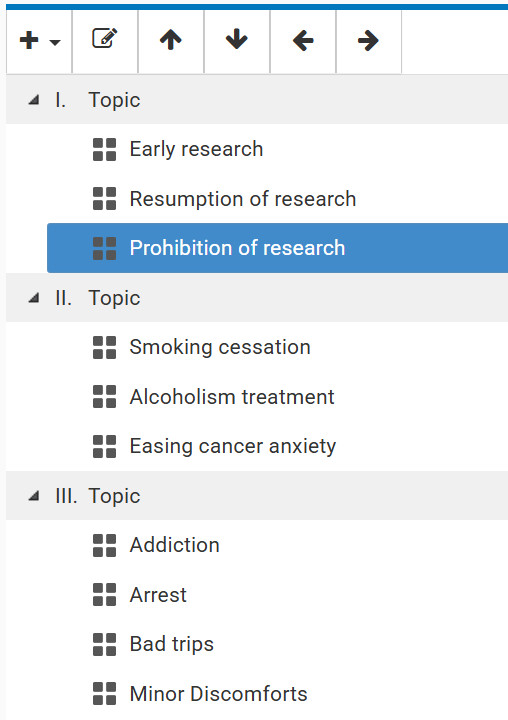This screenshot has height=720, width=508.
Task: Click the grid icon beside Prohibition of research
Action: (104, 248)
